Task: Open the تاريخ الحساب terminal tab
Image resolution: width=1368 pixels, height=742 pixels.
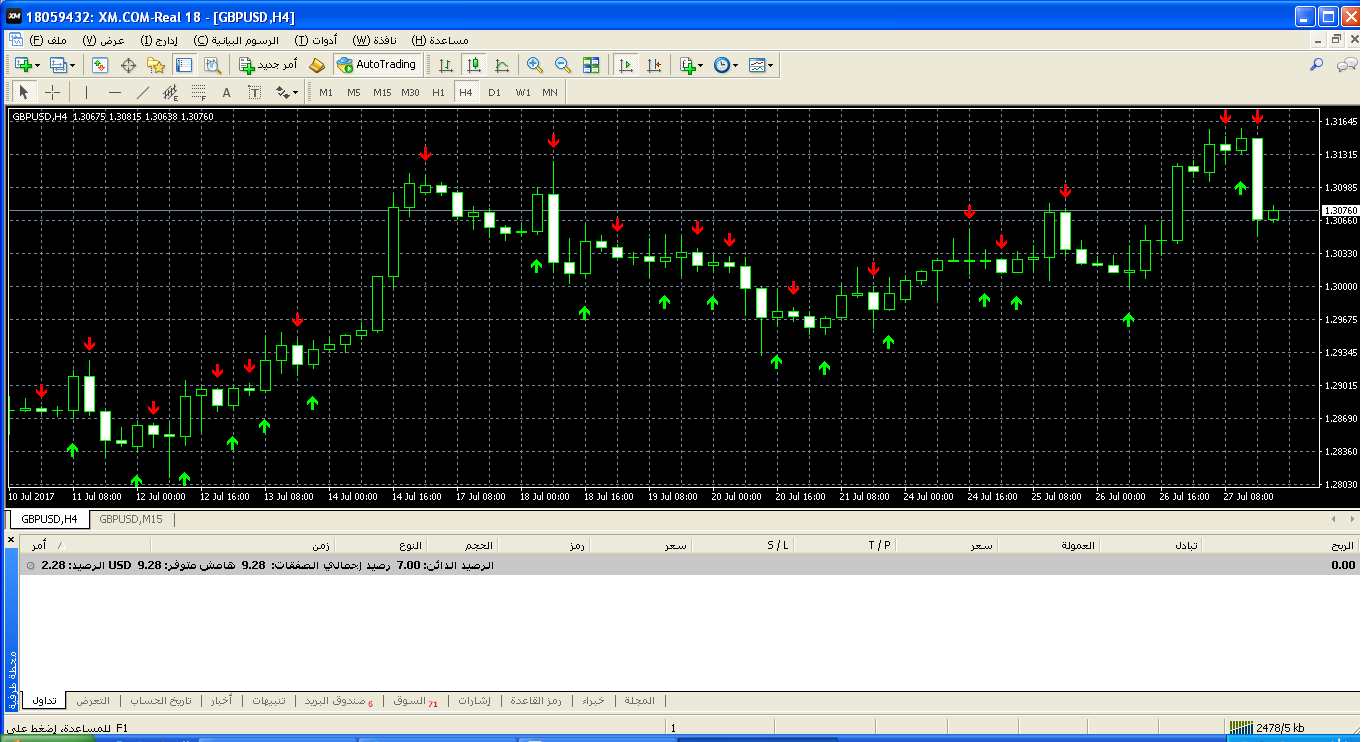Action: (x=161, y=701)
